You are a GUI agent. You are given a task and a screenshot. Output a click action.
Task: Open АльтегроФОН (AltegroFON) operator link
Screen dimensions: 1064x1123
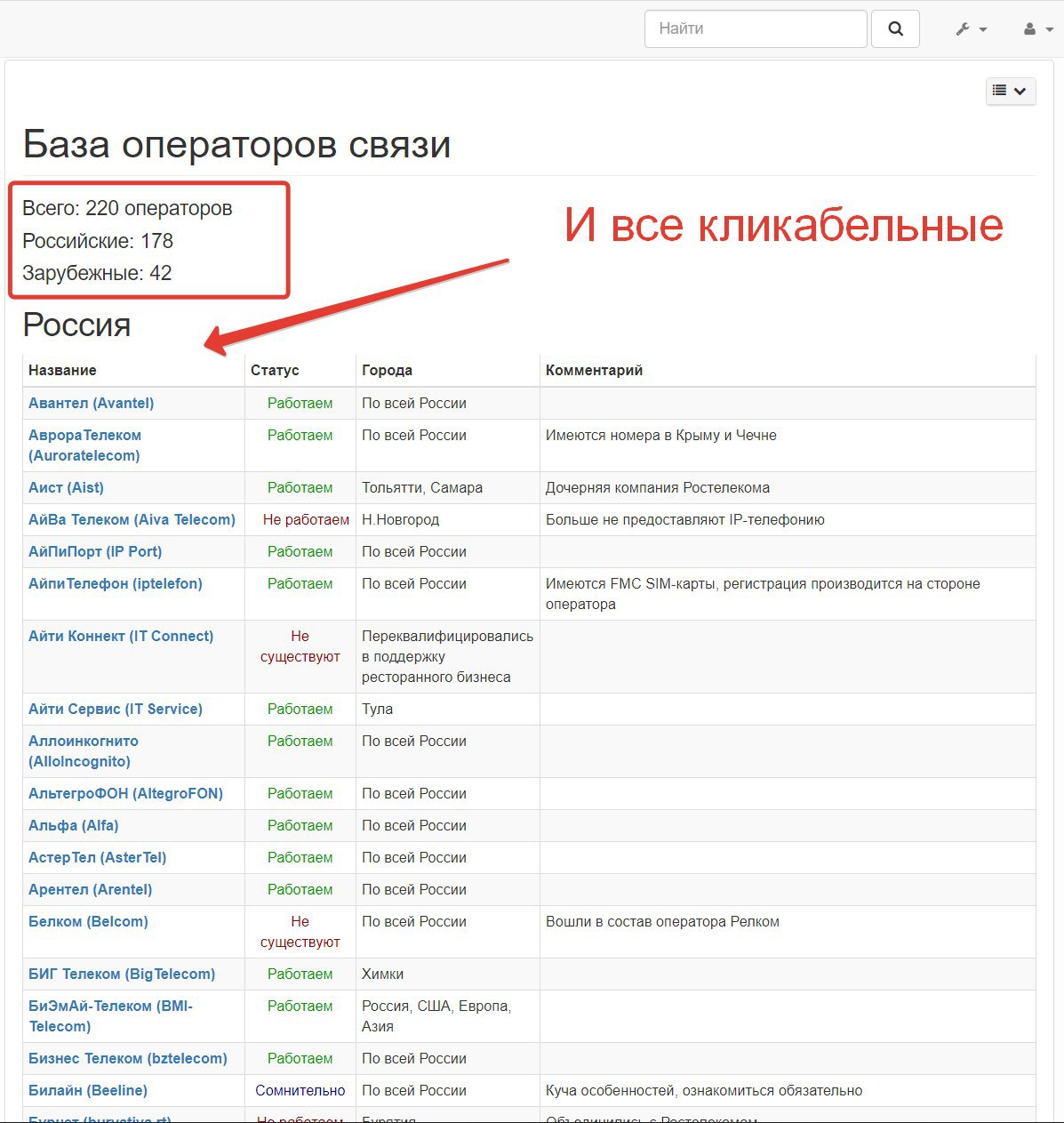[125, 793]
